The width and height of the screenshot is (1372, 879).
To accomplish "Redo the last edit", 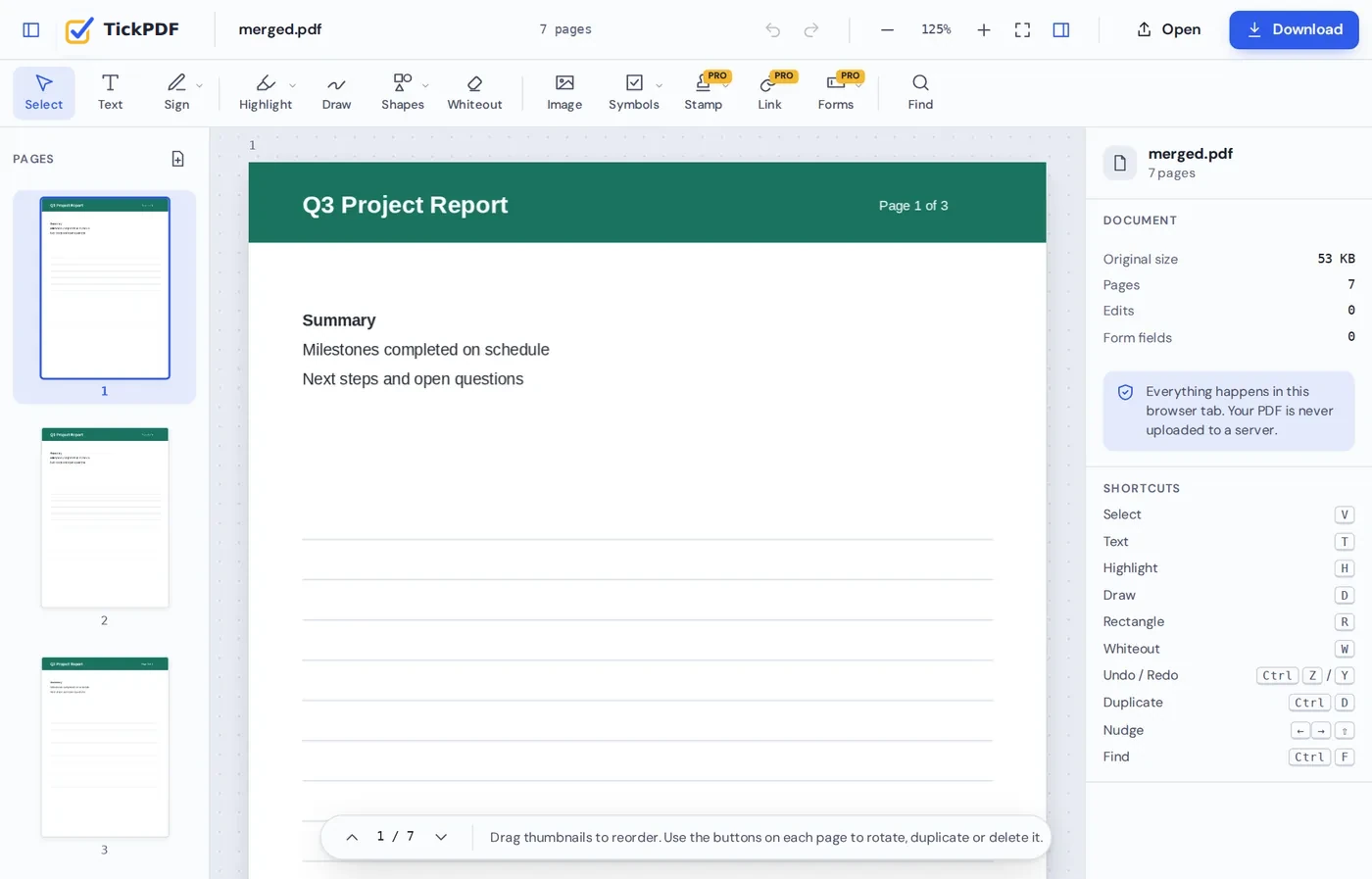I will [x=811, y=29].
